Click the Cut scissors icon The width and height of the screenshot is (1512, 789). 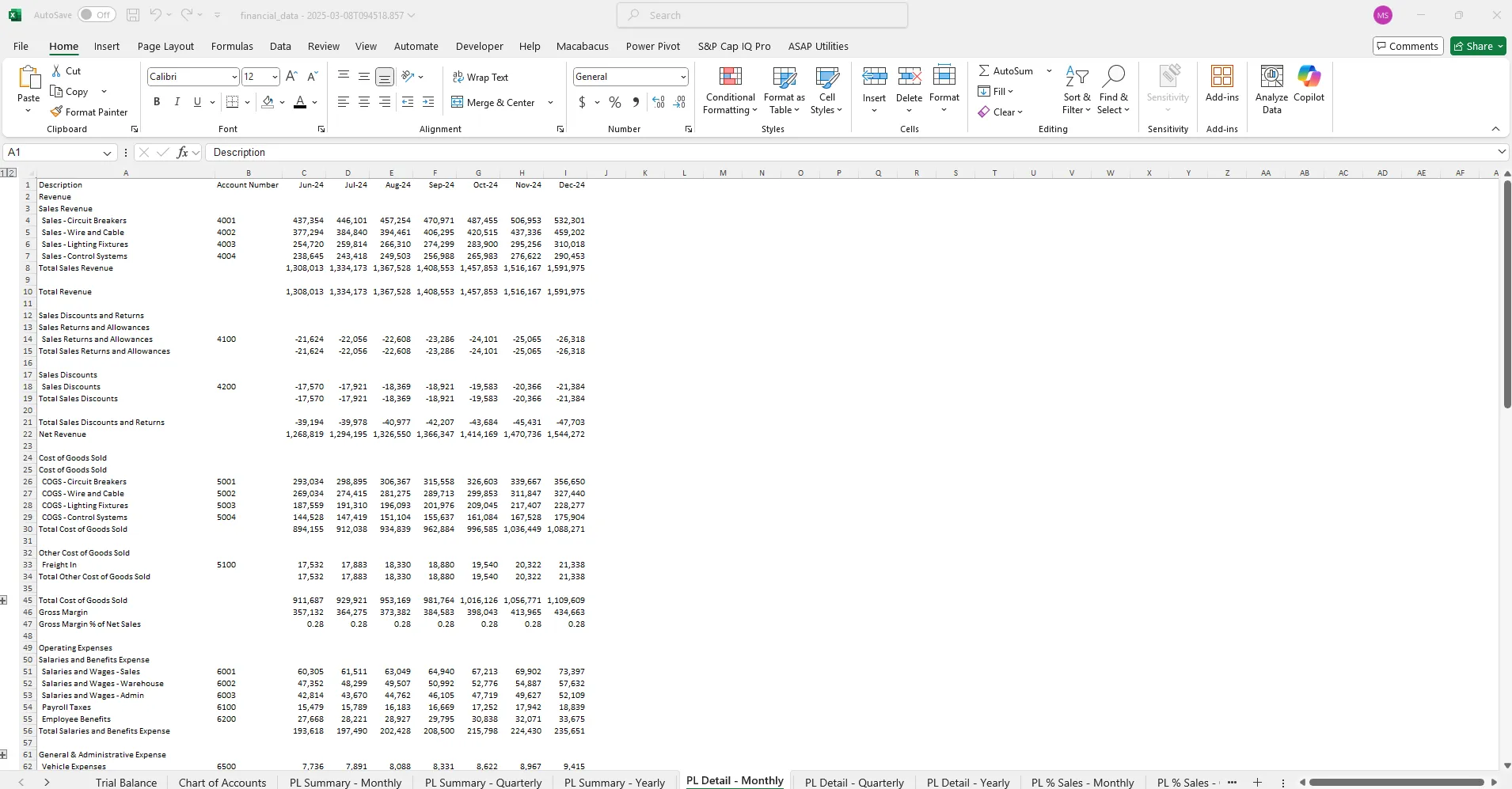(x=56, y=70)
